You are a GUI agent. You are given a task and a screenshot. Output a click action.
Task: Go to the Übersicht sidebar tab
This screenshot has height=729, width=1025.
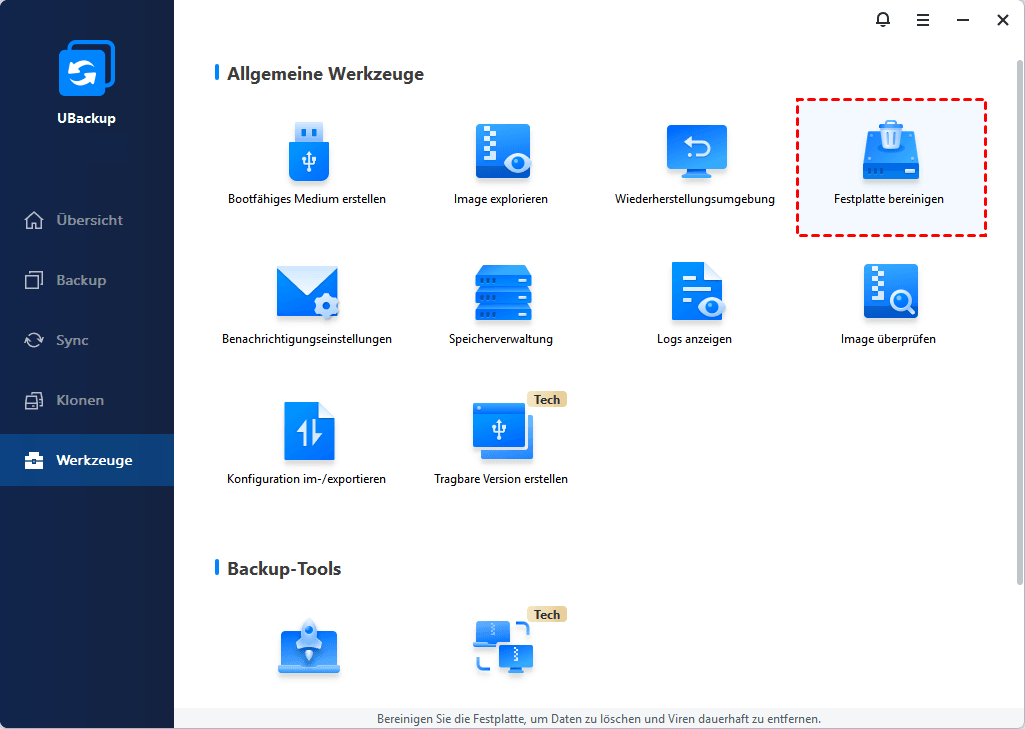[x=88, y=220]
